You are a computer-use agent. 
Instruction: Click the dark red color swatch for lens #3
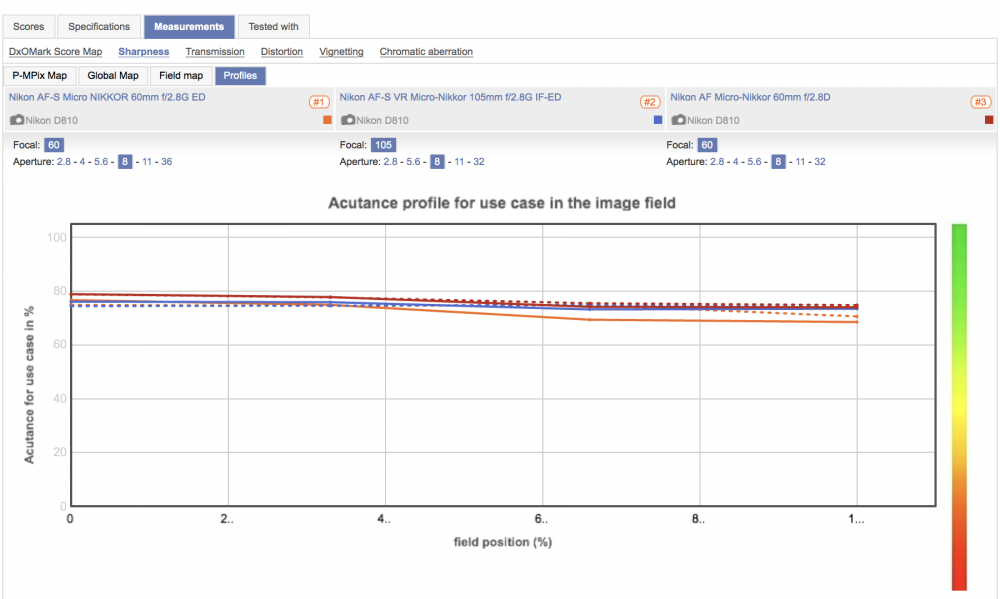pos(989,120)
